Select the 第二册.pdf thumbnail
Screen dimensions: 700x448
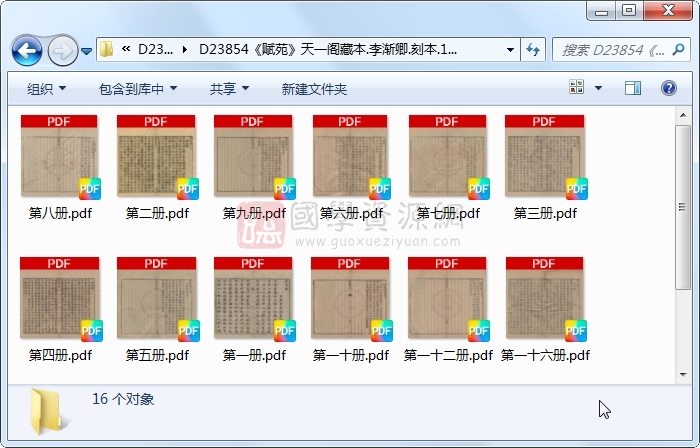(157, 157)
